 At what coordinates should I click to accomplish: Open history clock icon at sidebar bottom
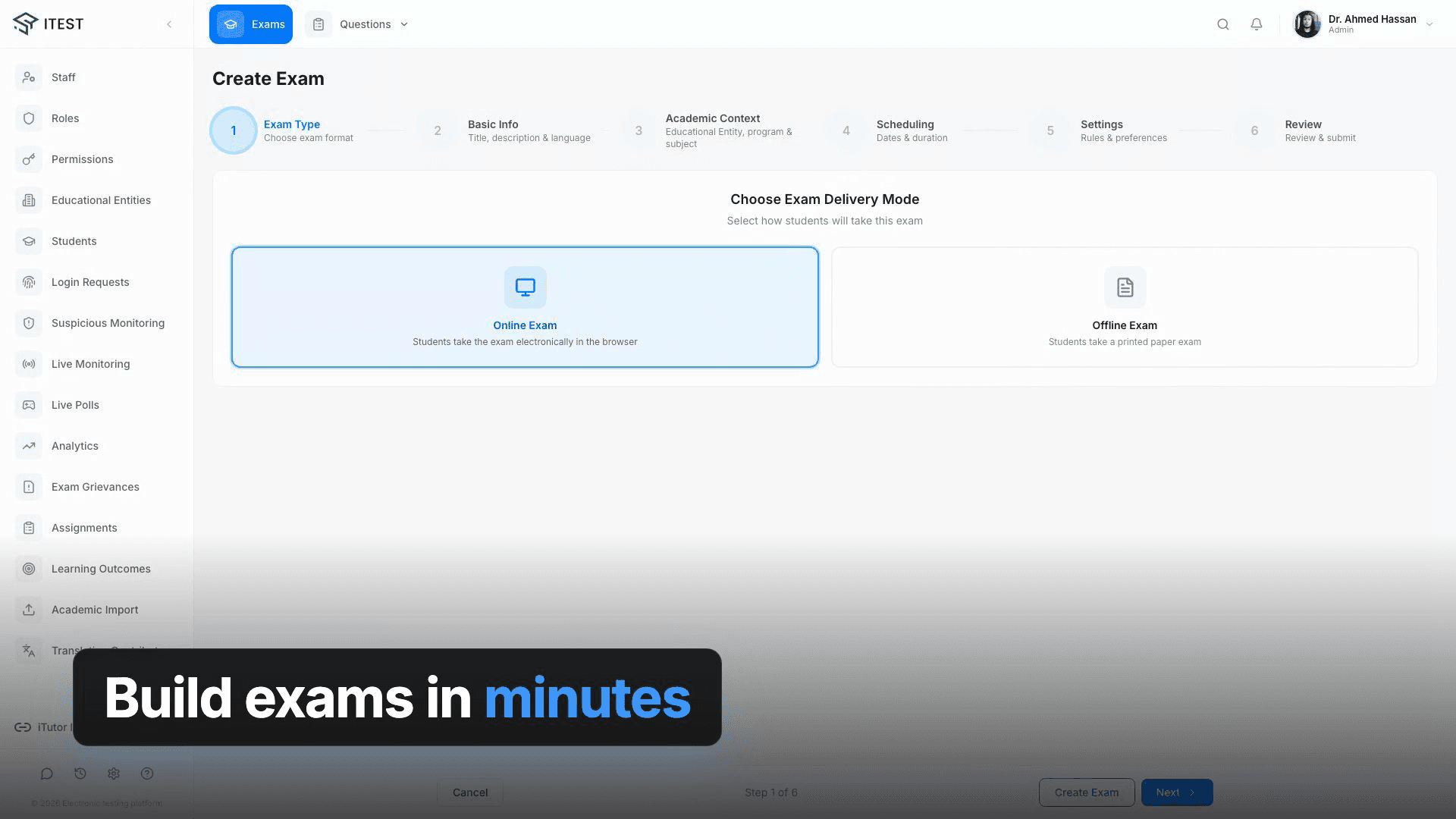pyautogui.click(x=80, y=773)
